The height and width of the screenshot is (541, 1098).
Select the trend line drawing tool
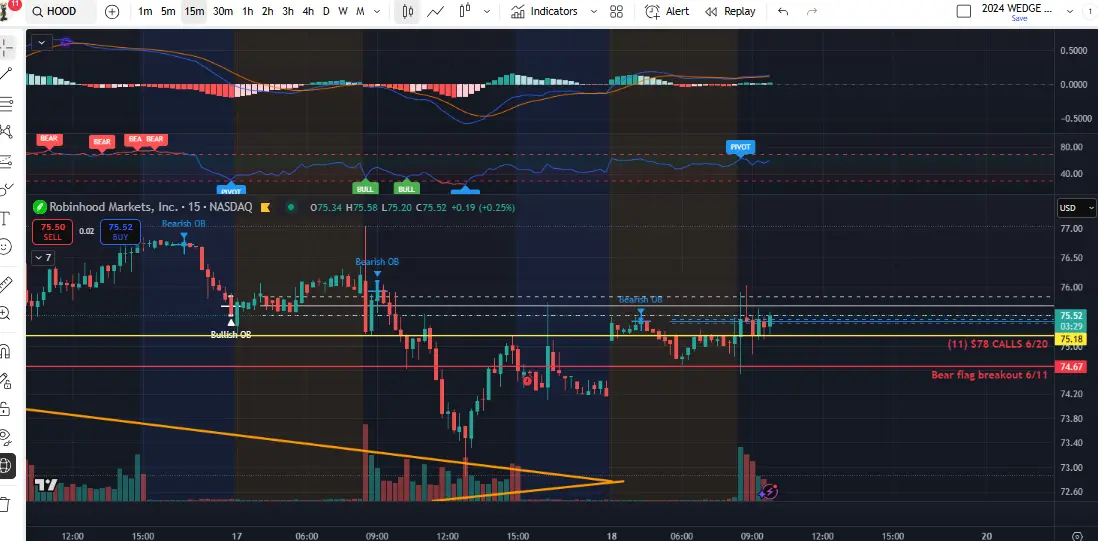pos(6,73)
